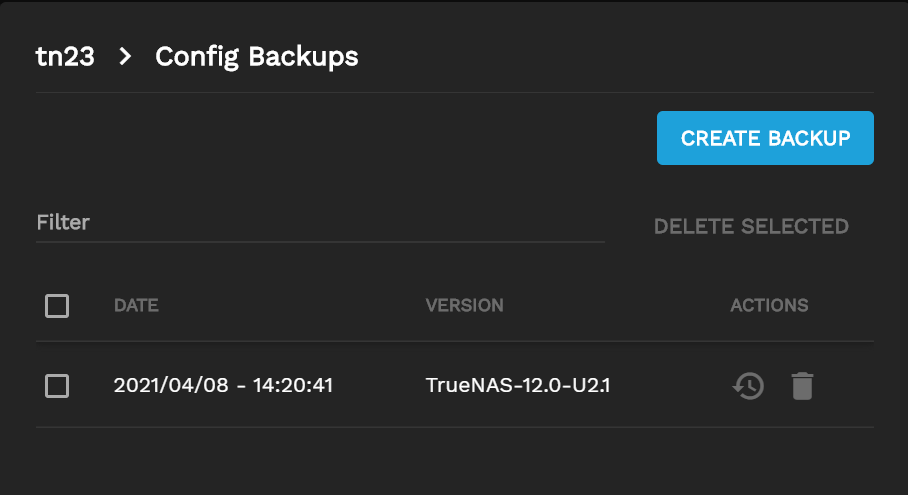Image resolution: width=908 pixels, height=495 pixels.
Task: Click the DELETE SELECTED button
Action: click(751, 227)
